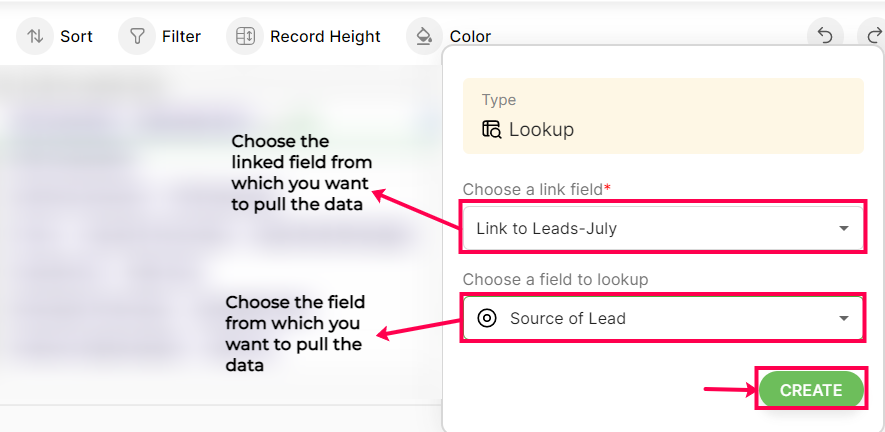Click the "Choose a link field" label
This screenshot has height=432, width=885.
tap(533, 189)
